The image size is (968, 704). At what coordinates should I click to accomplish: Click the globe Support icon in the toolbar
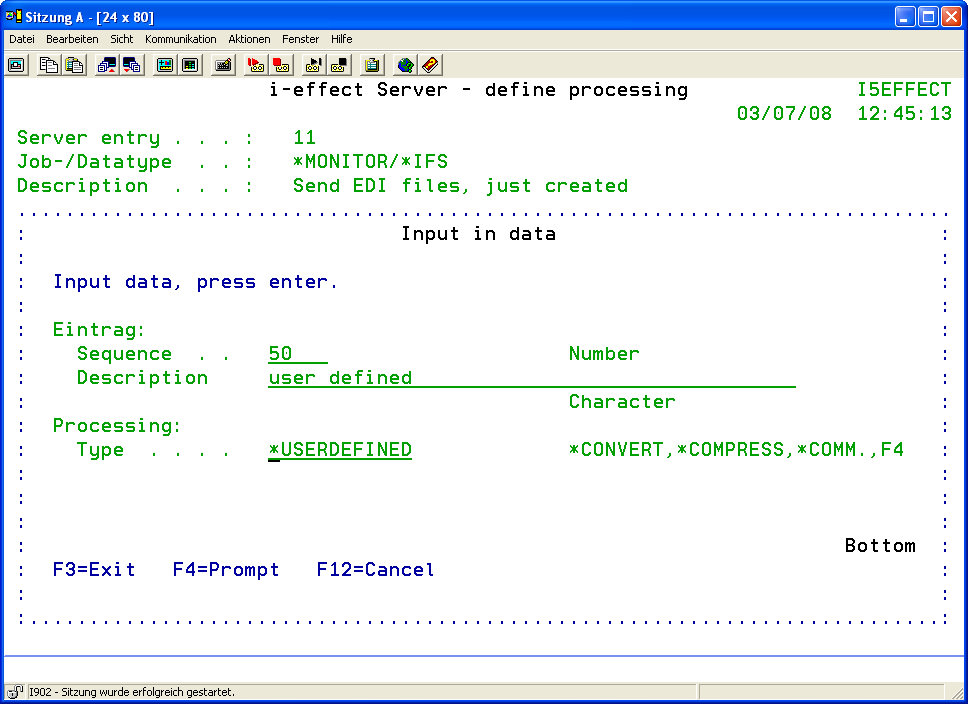tap(405, 65)
